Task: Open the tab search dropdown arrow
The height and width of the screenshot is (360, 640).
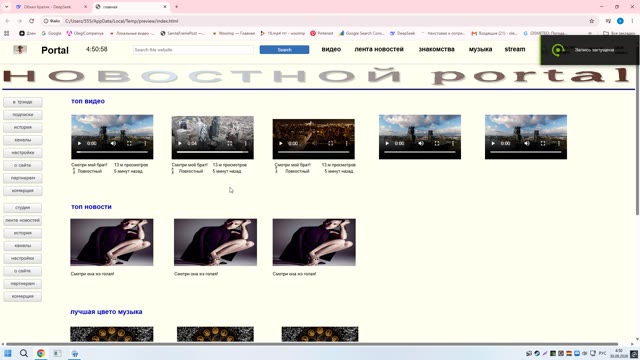Action: tap(7, 7)
